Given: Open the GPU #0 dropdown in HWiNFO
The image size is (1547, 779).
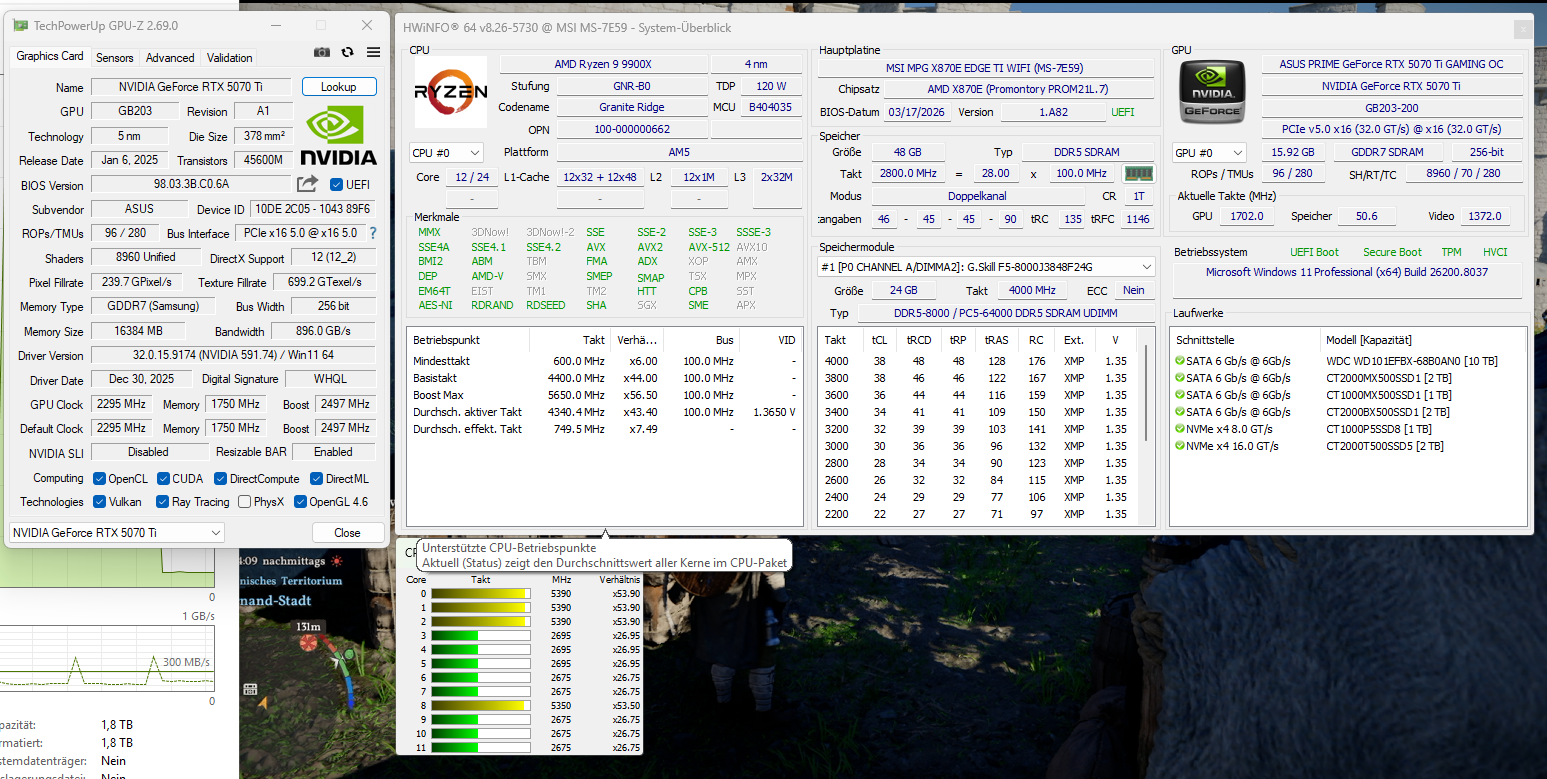Looking at the screenshot, I should click(x=1209, y=153).
